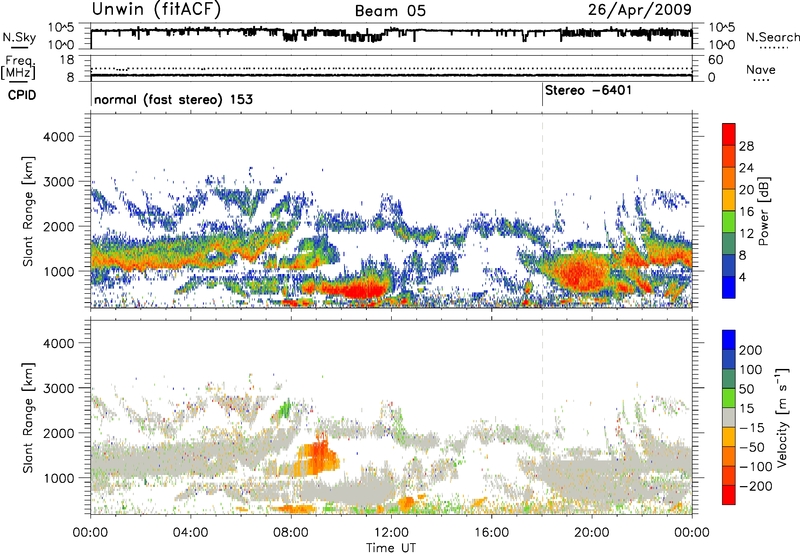Image resolution: width=800 pixels, height=554 pixels.
Task: Click the "16" label on the power color bar
Action: coord(746,212)
